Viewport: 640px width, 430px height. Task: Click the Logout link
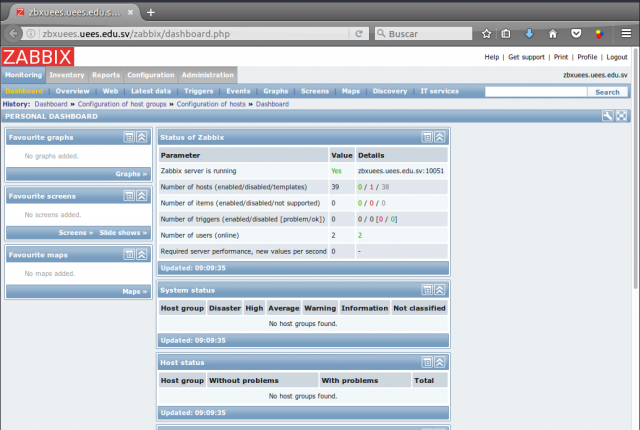coord(617,57)
